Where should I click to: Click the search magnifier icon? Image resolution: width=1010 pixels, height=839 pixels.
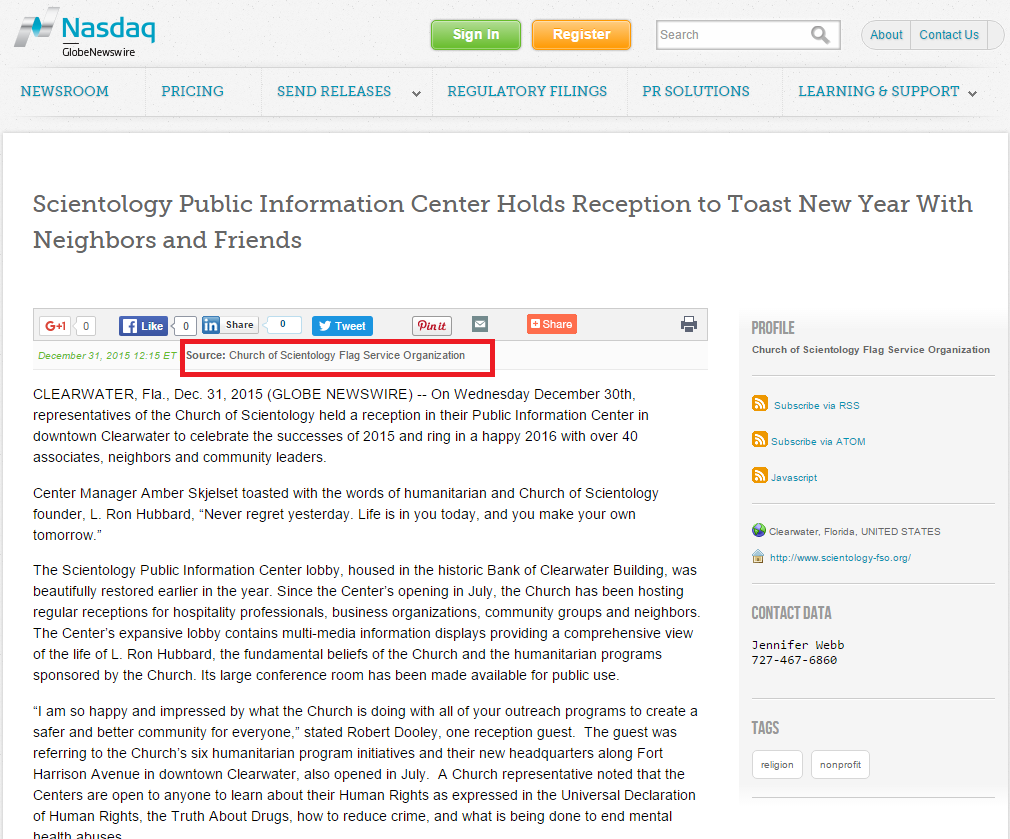point(820,35)
